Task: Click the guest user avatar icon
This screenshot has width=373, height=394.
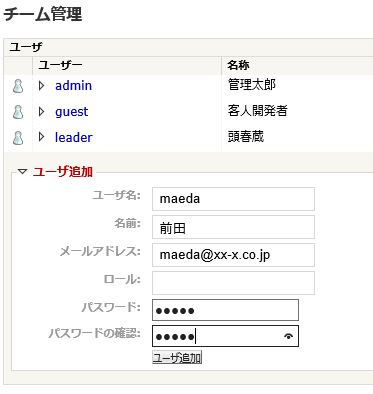Action: [x=18, y=112]
